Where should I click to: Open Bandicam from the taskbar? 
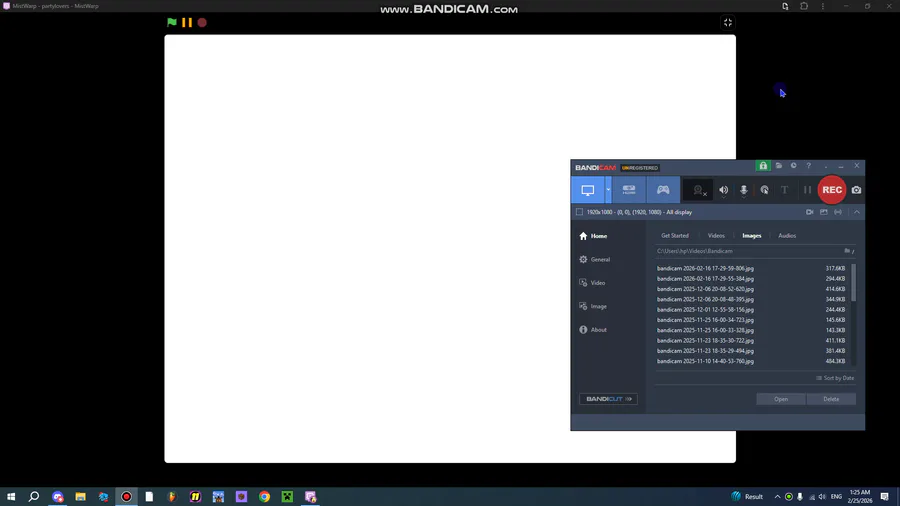[126, 496]
